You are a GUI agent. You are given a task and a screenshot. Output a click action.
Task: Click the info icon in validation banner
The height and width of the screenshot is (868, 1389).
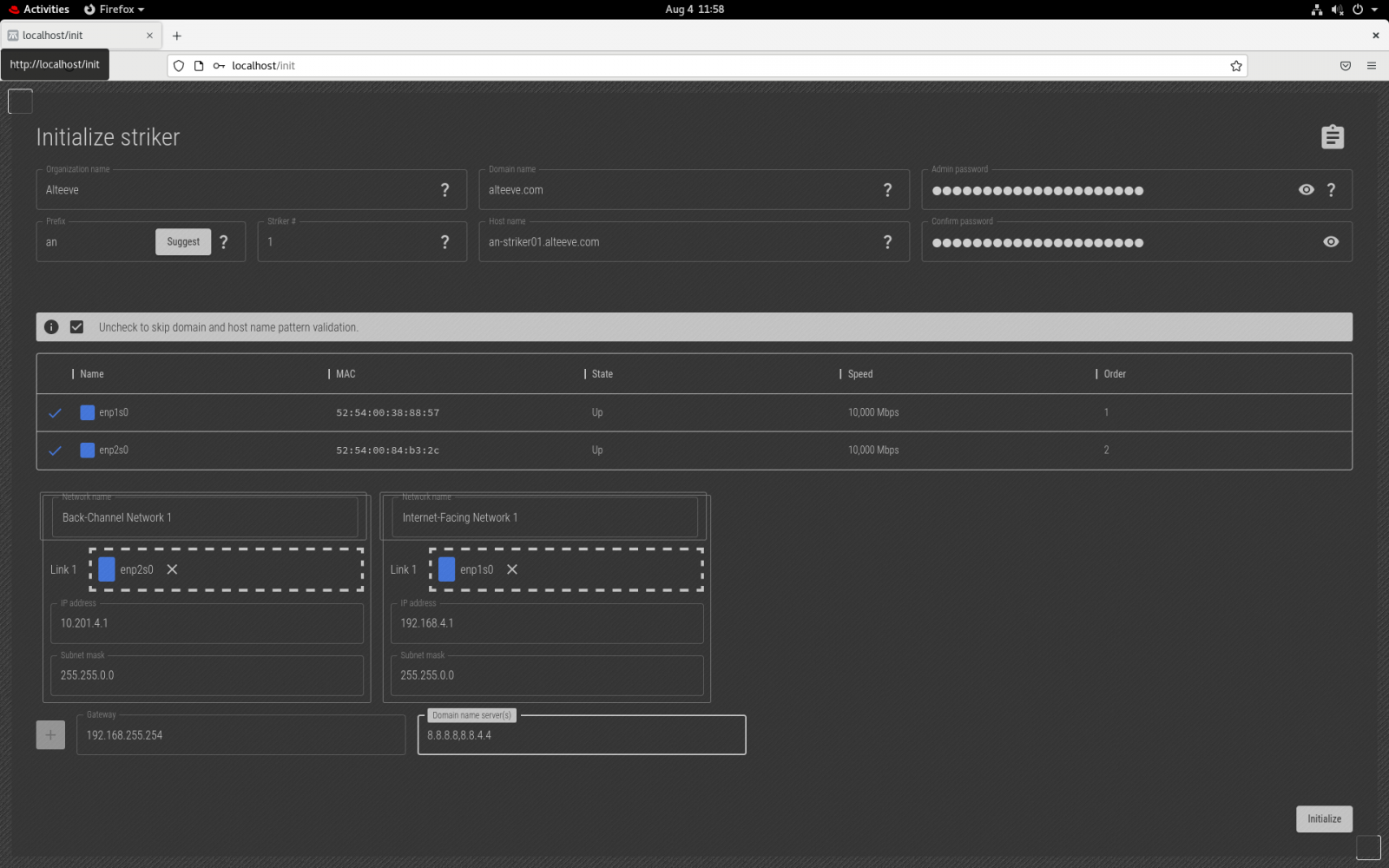(x=51, y=327)
